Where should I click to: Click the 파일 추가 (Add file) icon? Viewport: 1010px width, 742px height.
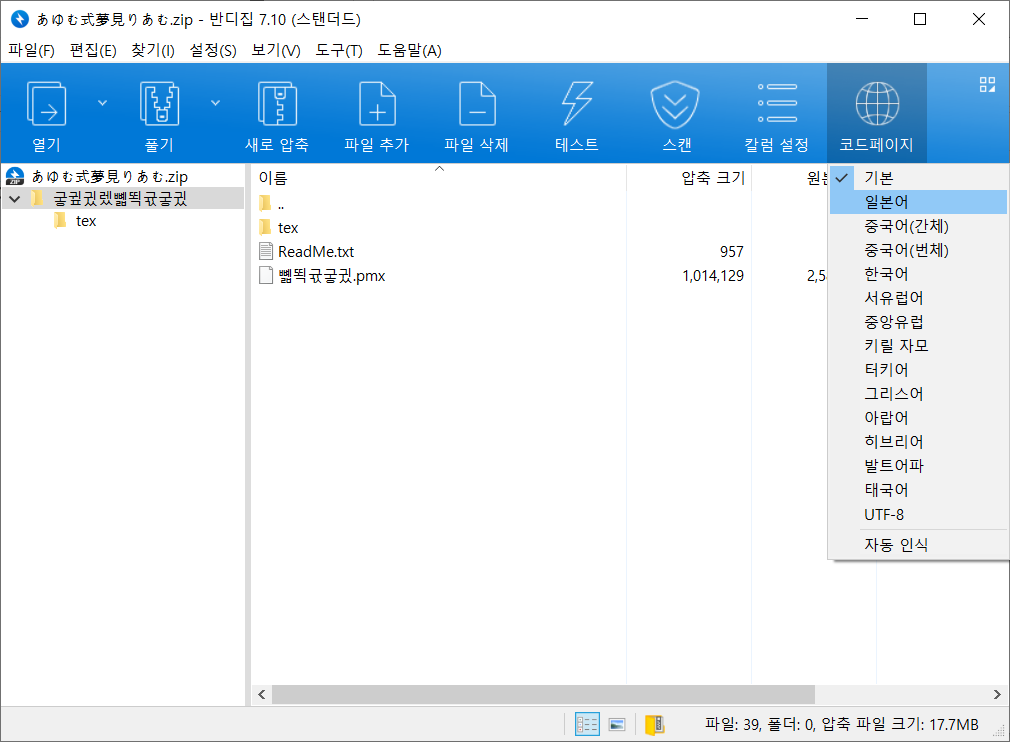click(x=377, y=104)
